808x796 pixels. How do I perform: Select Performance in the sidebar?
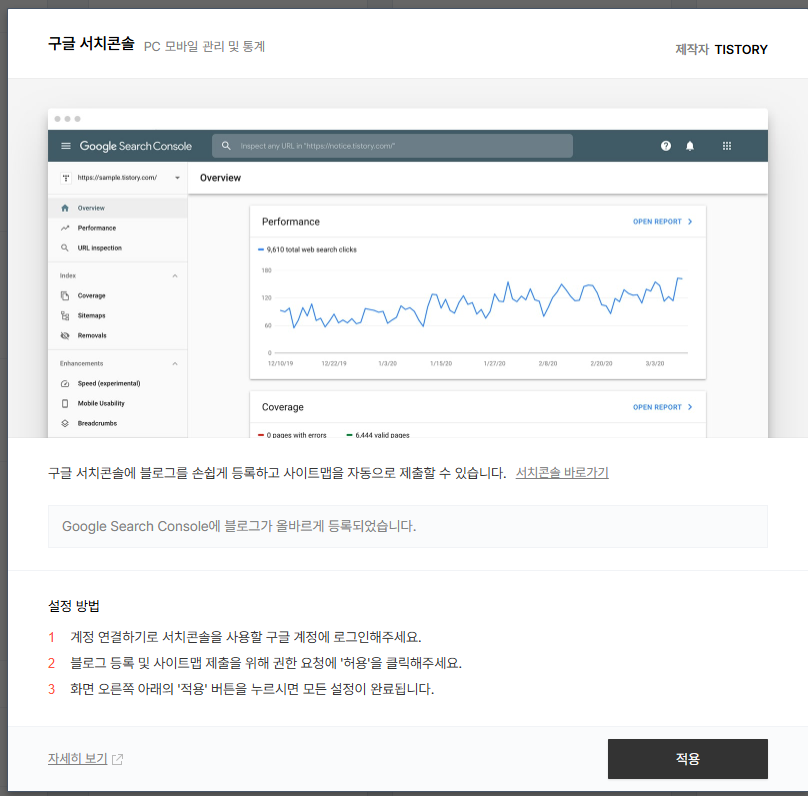(117, 228)
